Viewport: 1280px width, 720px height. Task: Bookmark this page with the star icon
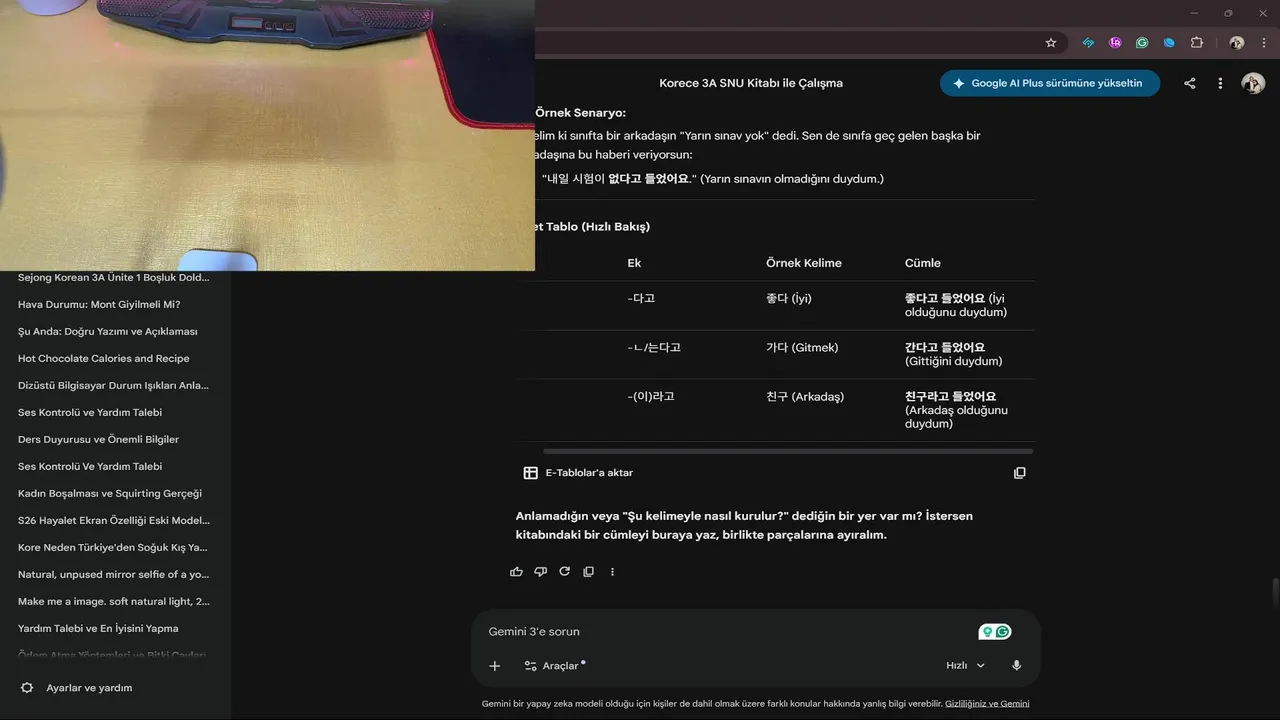[1051, 43]
